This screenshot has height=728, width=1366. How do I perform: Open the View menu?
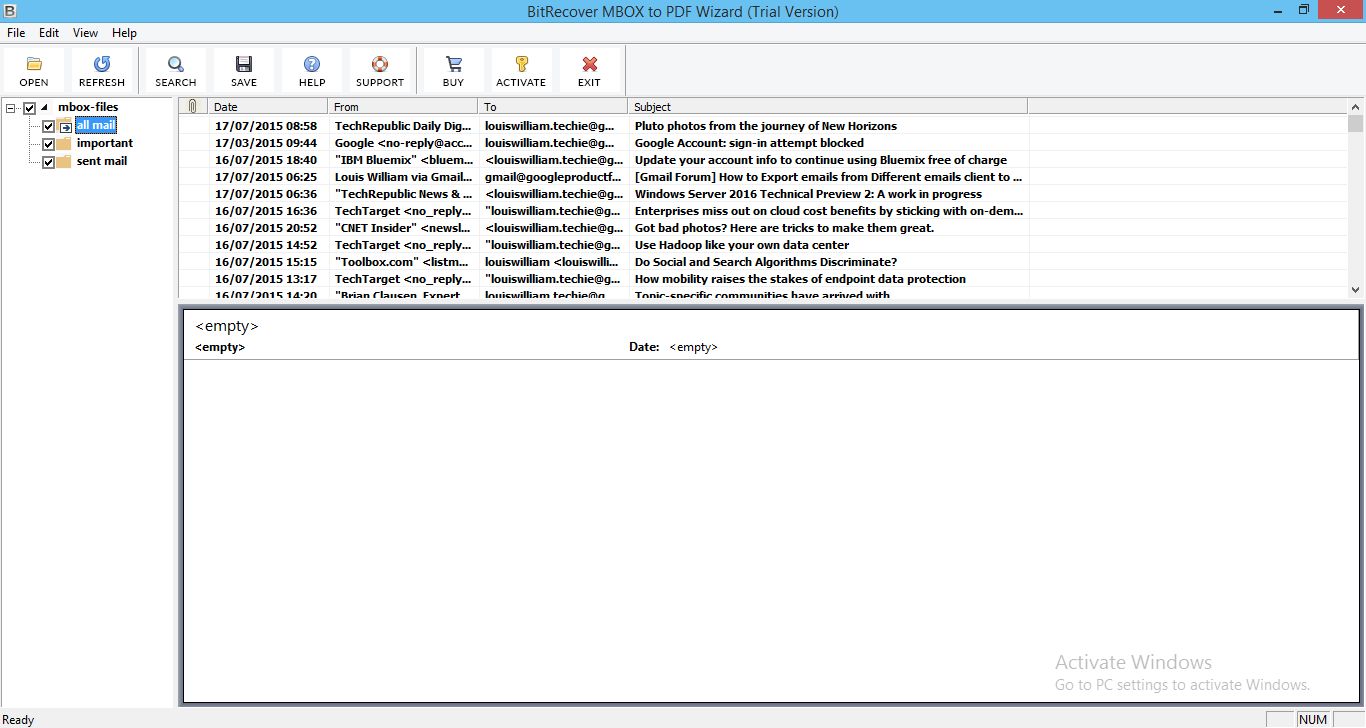tap(85, 33)
